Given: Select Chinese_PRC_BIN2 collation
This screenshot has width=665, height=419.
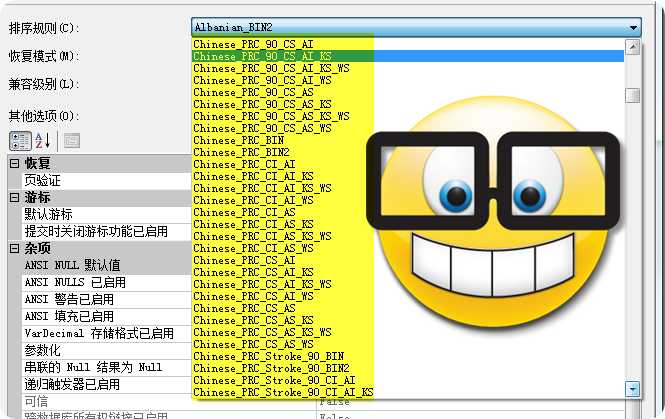Looking at the screenshot, I should click(408, 152).
